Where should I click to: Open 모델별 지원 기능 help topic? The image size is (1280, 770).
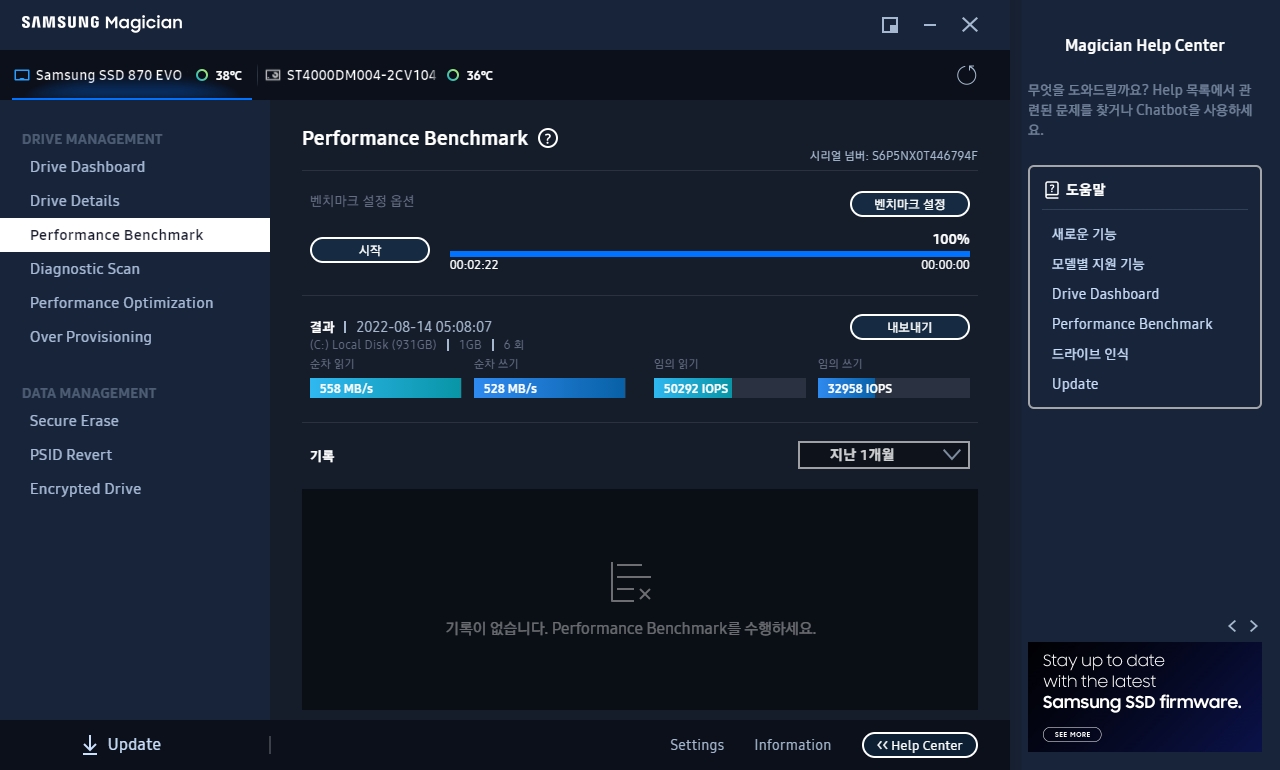(x=1098, y=264)
